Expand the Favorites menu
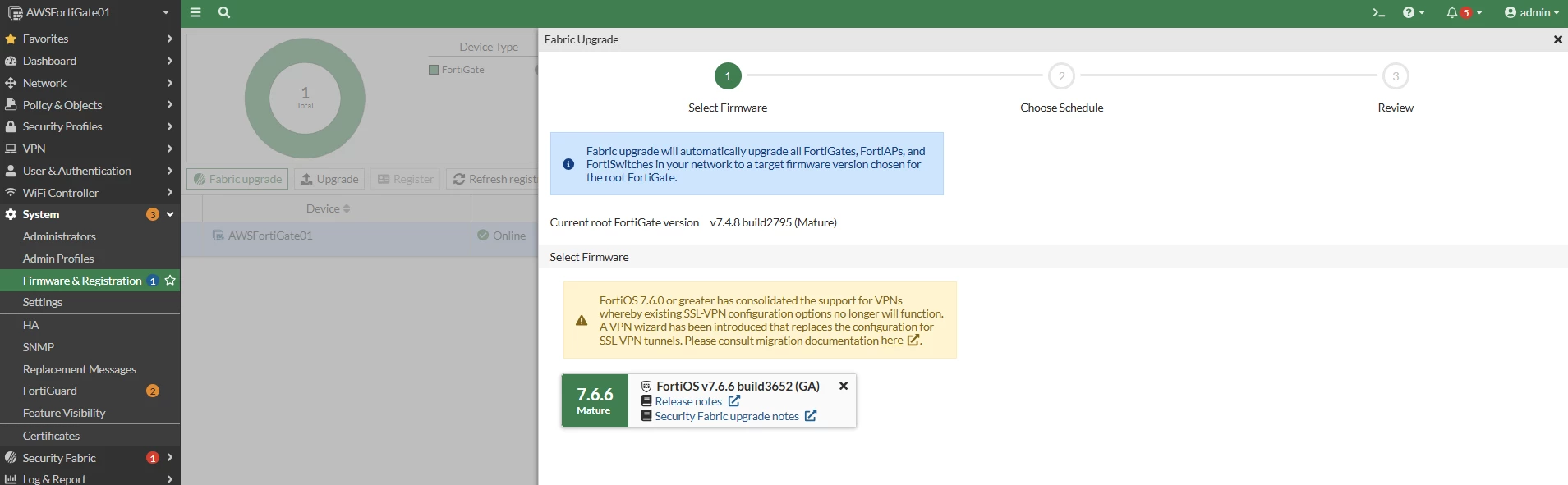This screenshot has height=485, width=1568. (90, 39)
